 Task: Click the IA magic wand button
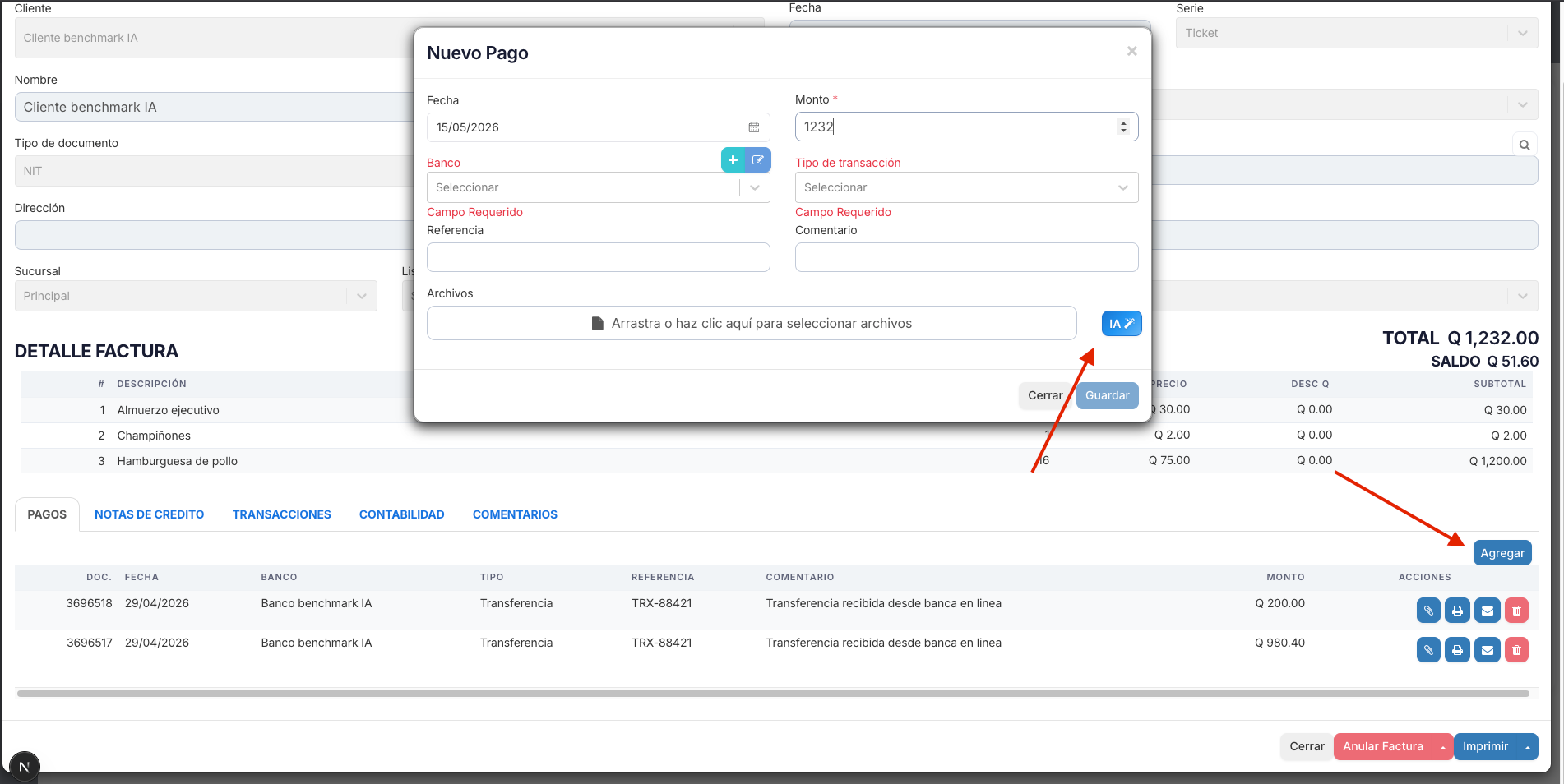tap(1122, 324)
